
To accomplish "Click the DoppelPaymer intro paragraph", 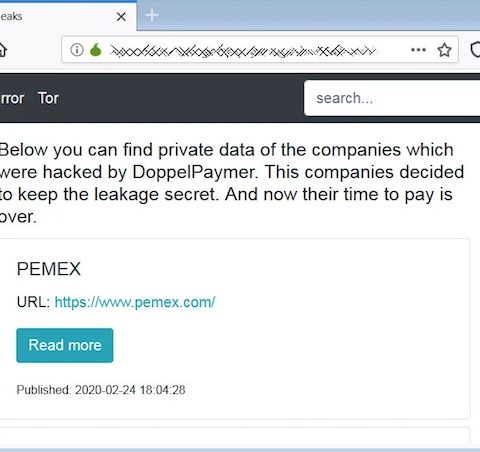I will (x=232, y=183).
